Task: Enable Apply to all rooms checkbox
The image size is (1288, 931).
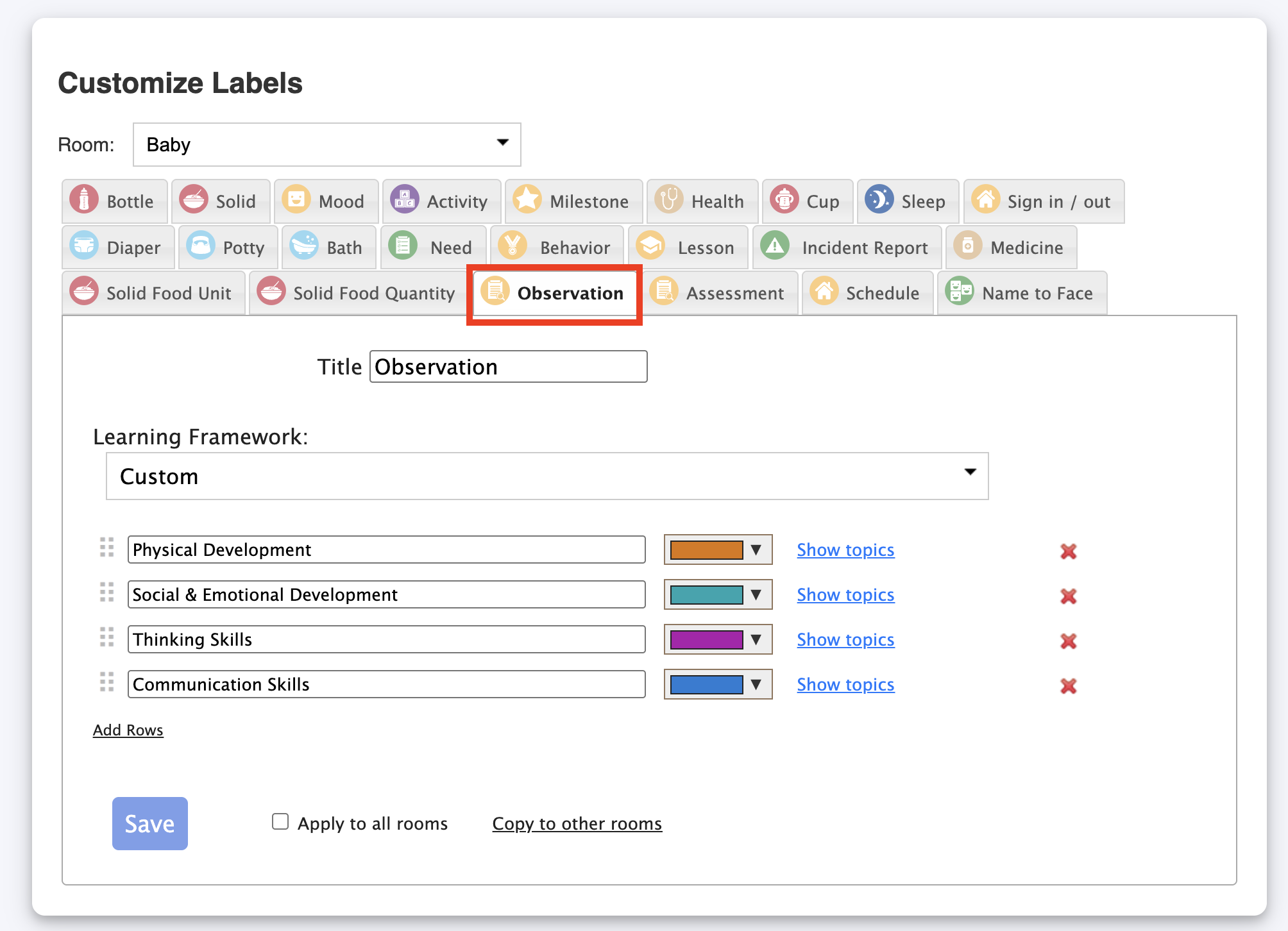Action: click(280, 822)
